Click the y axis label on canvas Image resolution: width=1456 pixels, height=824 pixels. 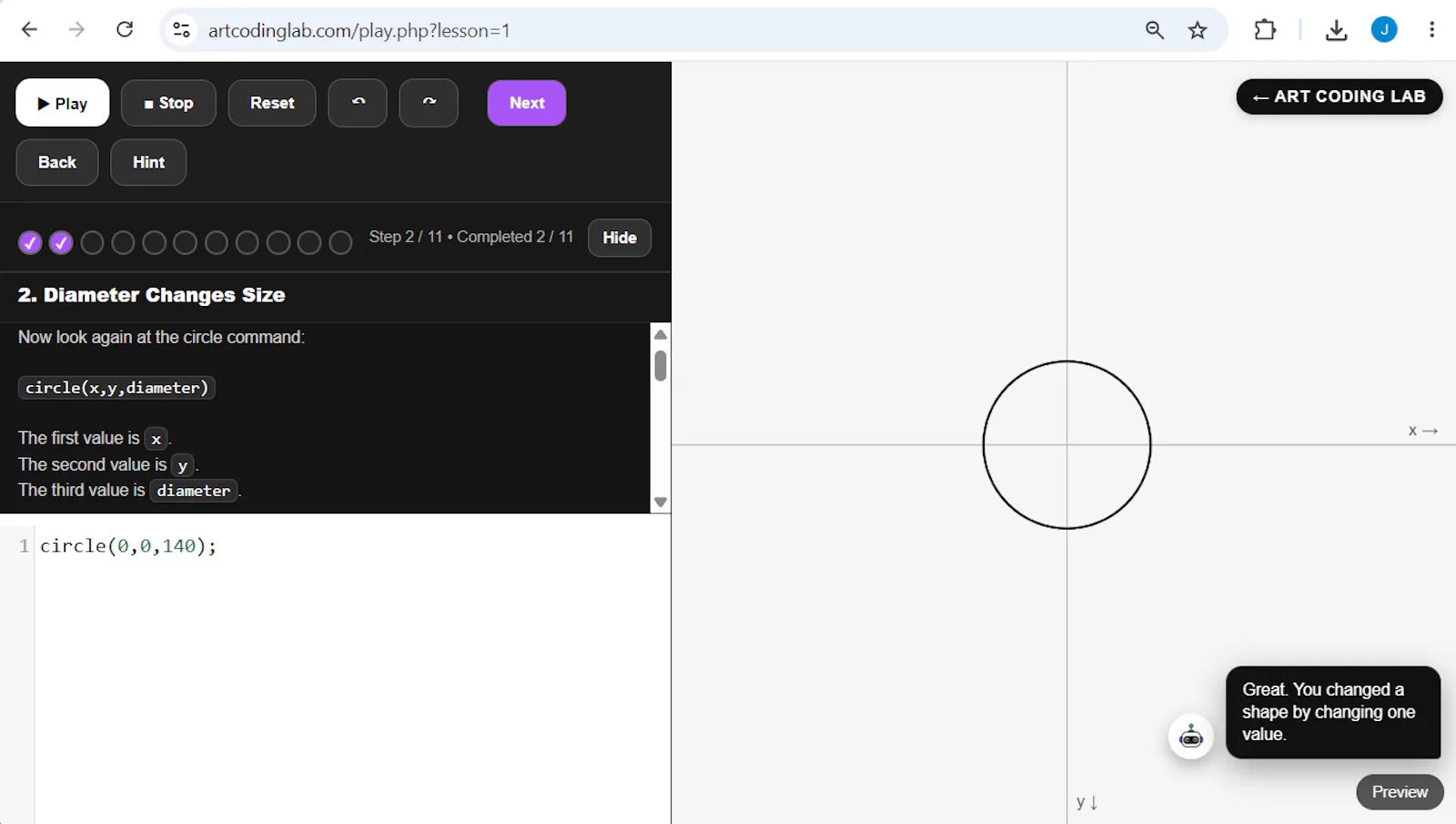pyautogui.click(x=1087, y=802)
